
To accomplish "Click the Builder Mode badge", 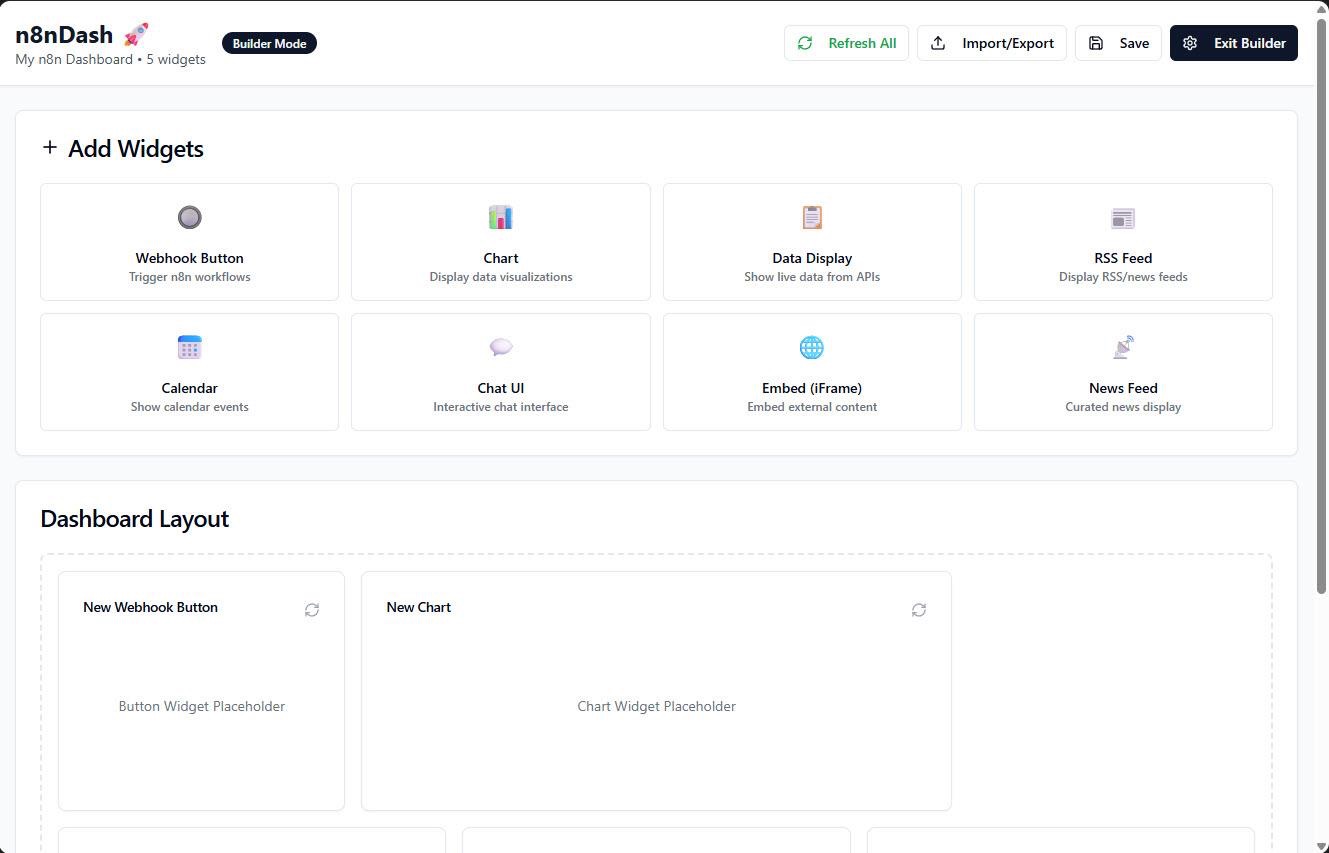I will (x=269, y=43).
